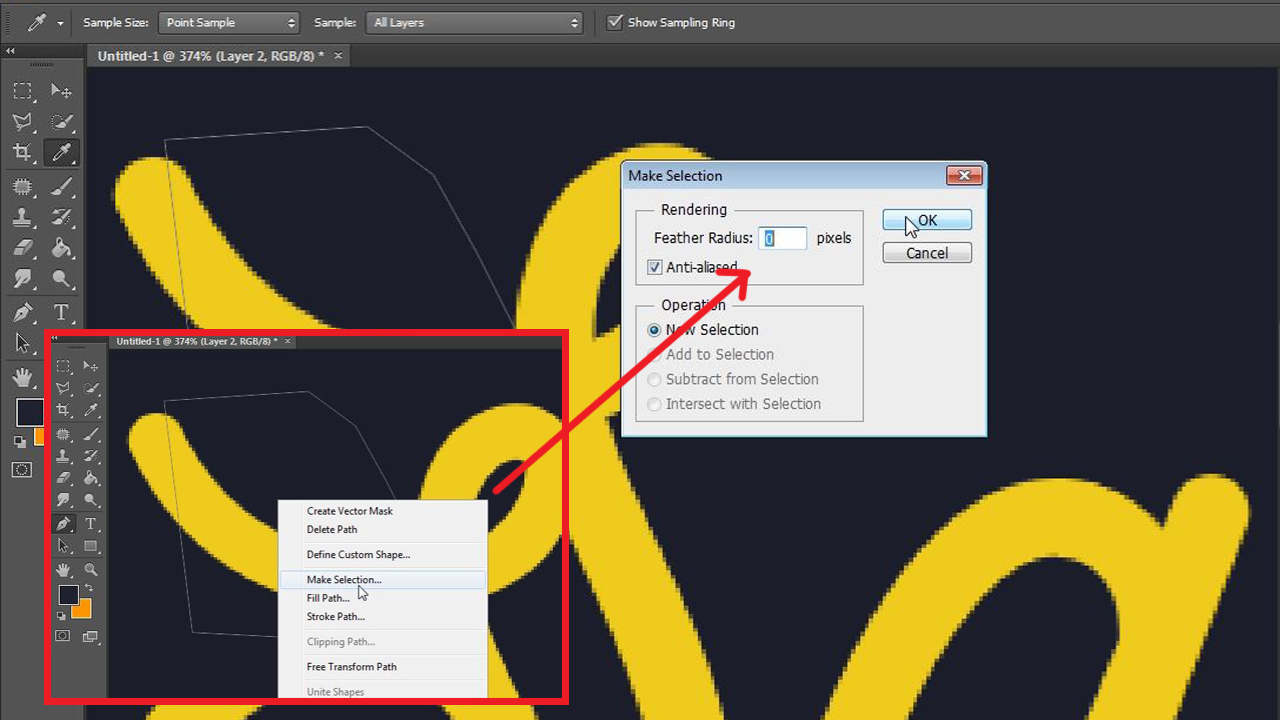
Task: Activate the Crop tool in main toolbar
Action: tap(22, 153)
